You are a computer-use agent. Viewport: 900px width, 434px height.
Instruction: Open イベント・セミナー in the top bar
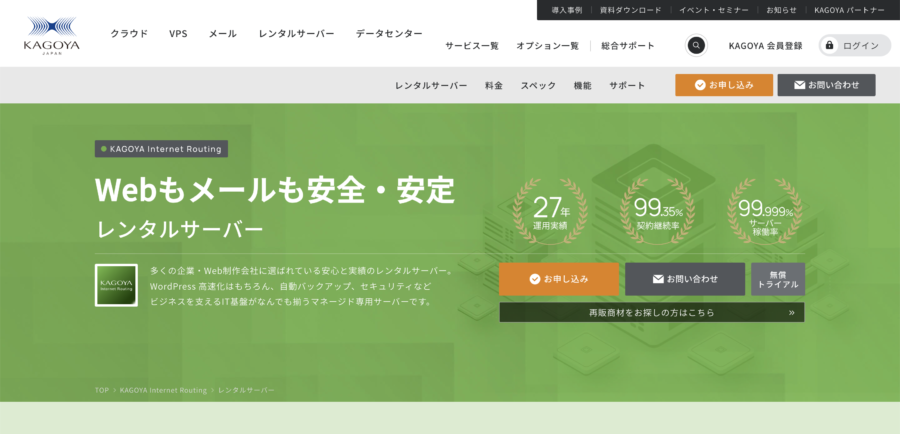(x=714, y=10)
